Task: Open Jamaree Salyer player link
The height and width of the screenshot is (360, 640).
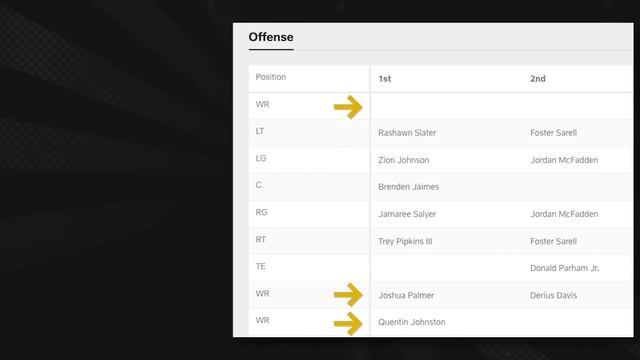Action: coord(407,214)
